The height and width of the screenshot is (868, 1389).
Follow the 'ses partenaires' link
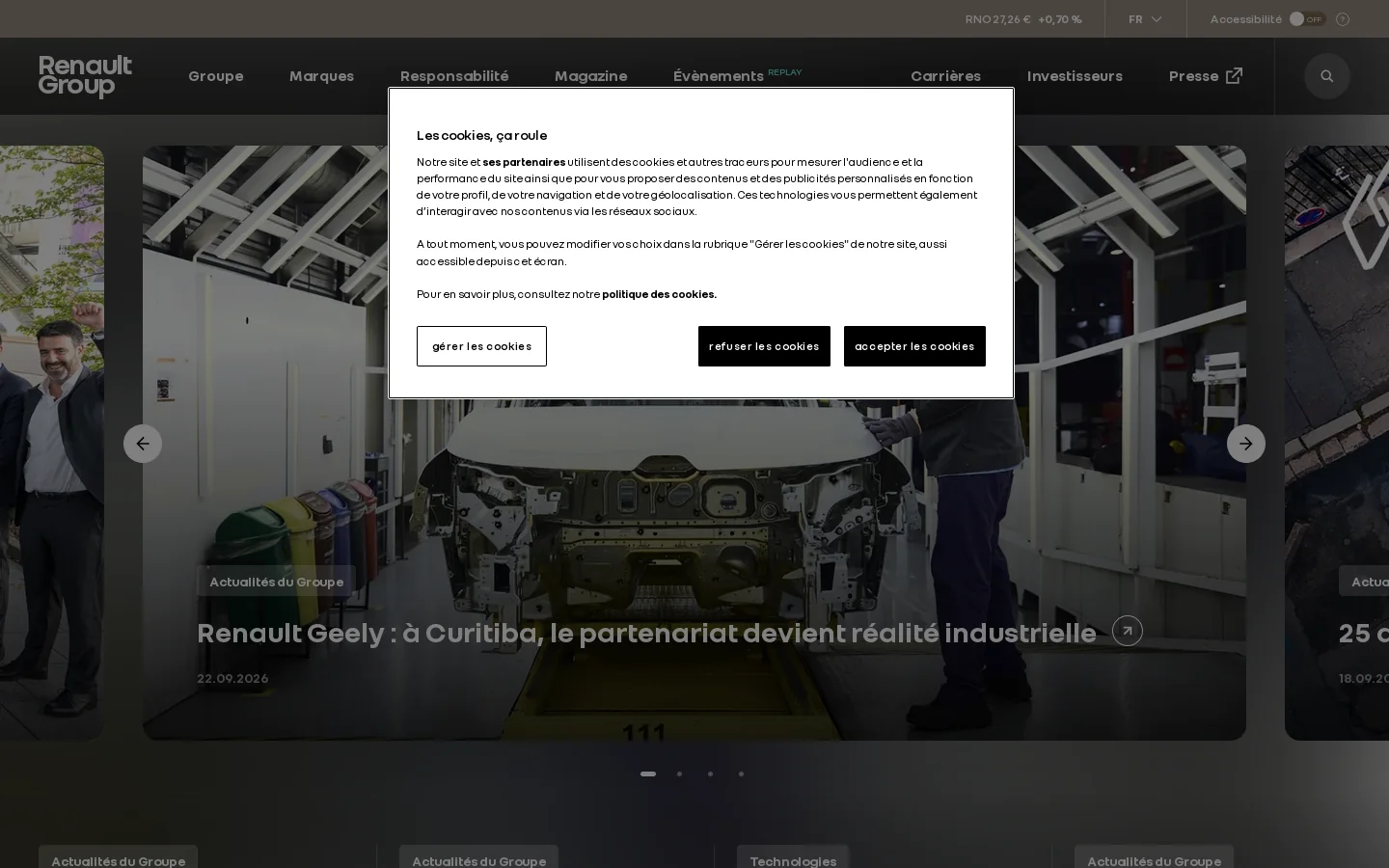[x=524, y=162]
